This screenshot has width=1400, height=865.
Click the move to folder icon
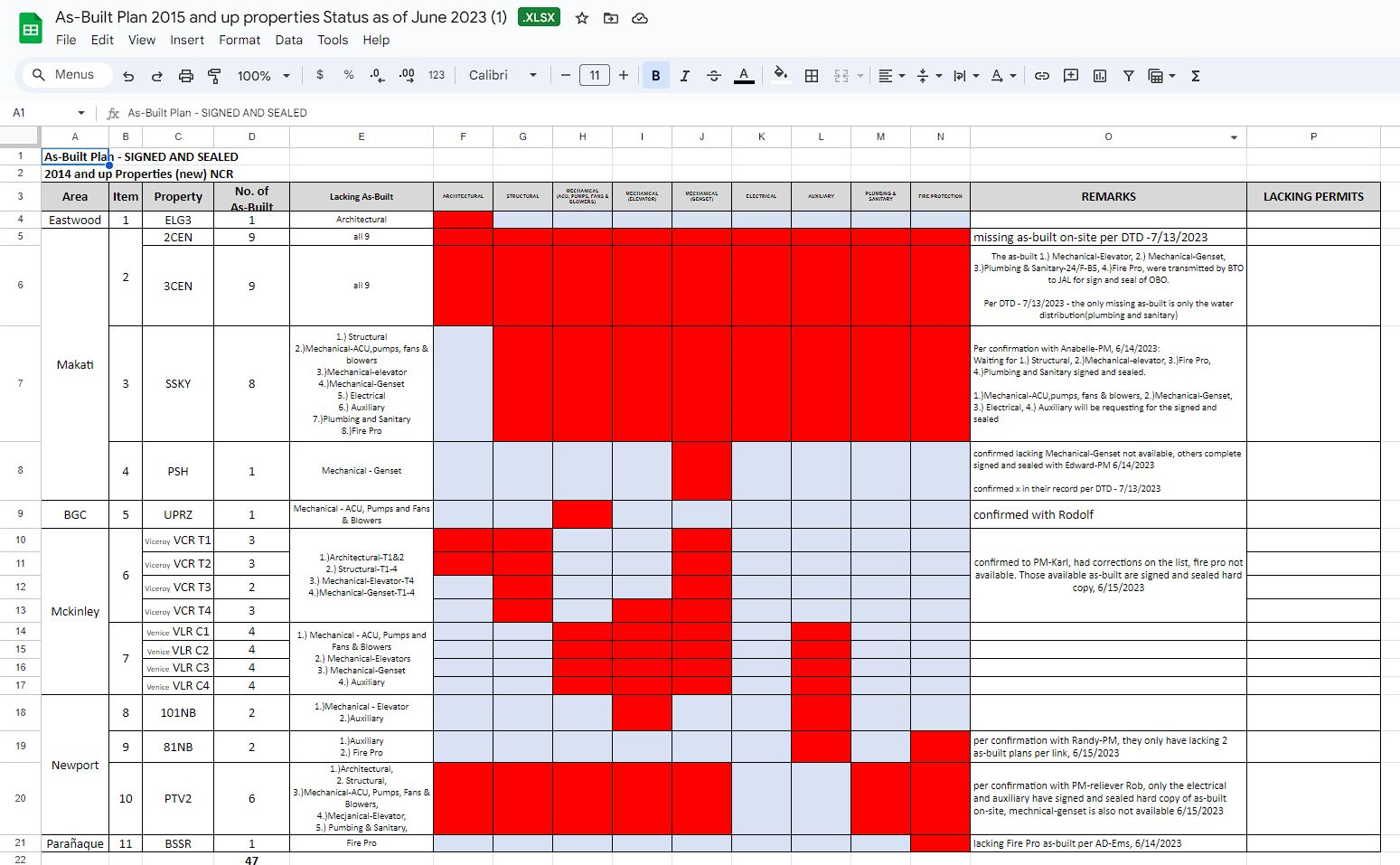[611, 18]
